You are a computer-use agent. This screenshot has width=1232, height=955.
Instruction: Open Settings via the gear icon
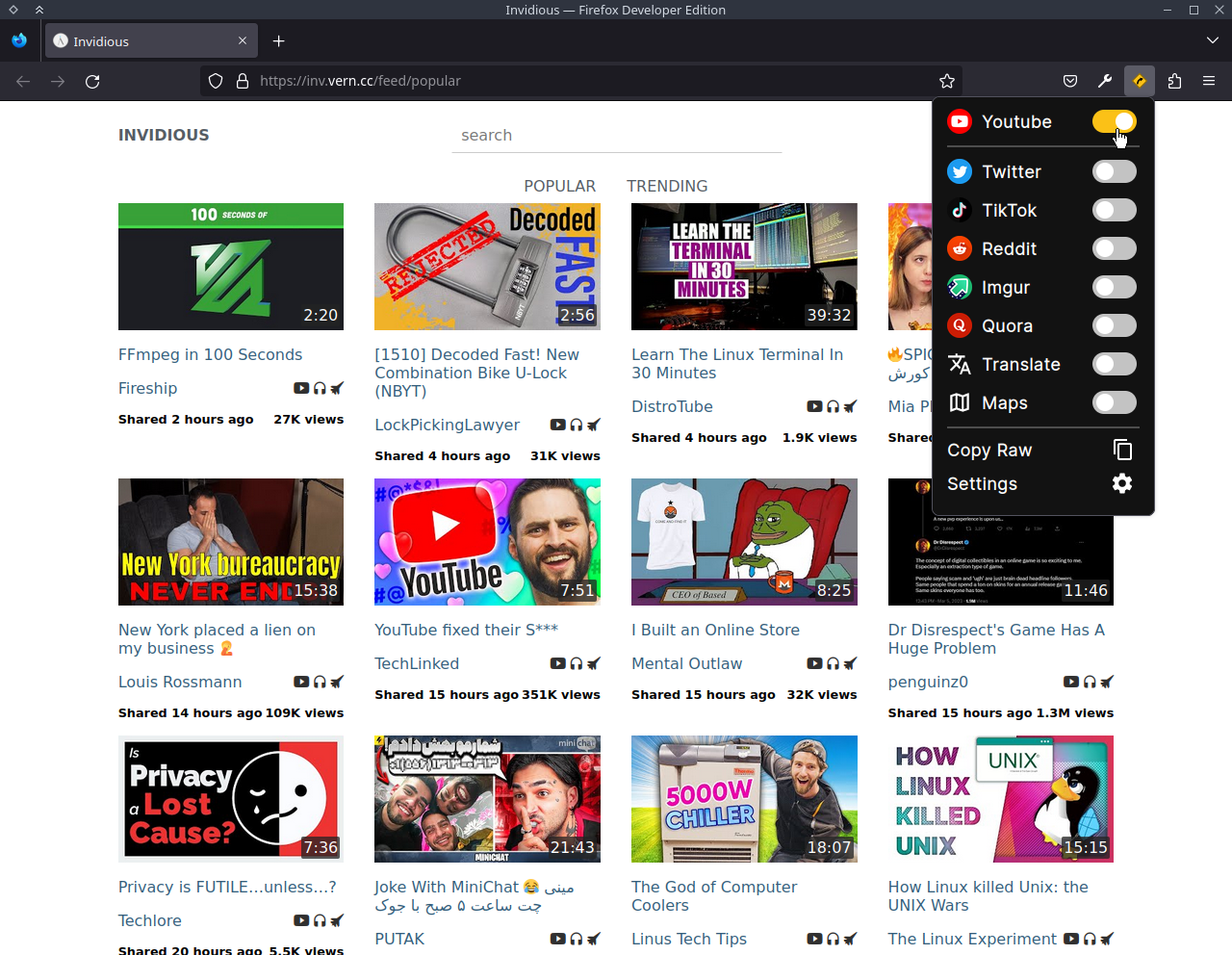tap(1122, 483)
